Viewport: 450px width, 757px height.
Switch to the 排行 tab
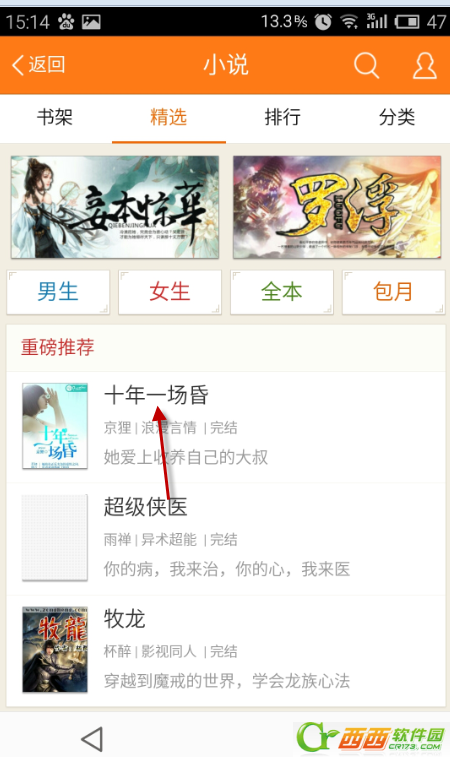tap(282, 117)
